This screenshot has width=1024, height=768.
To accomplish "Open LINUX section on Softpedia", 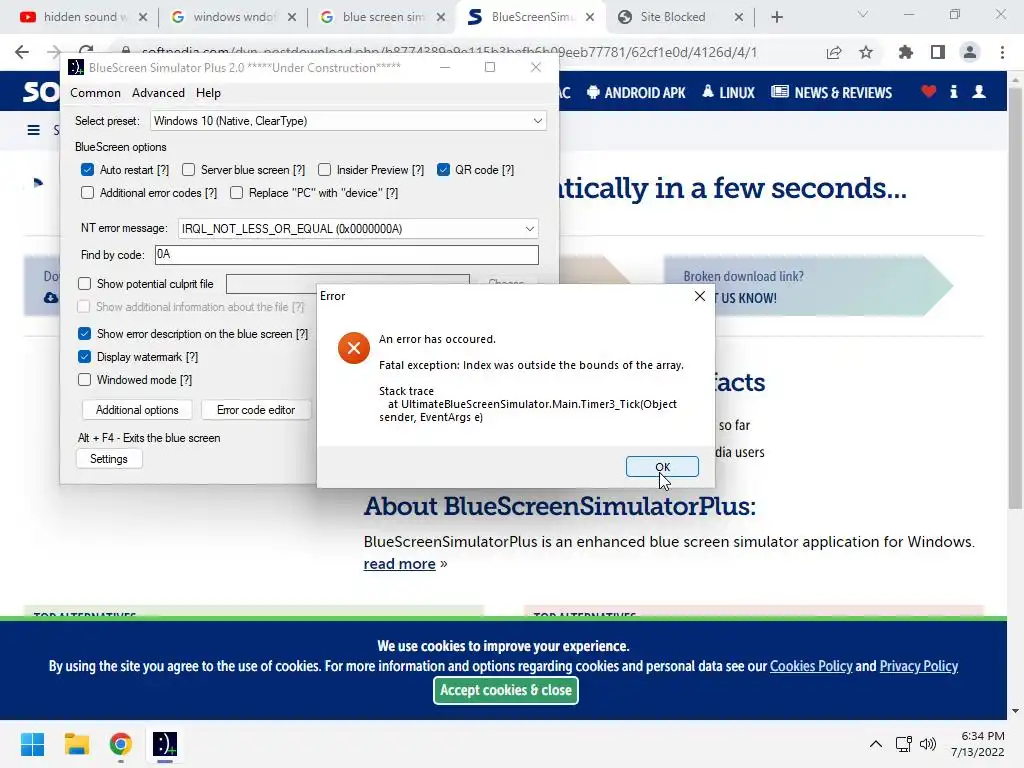I will [728, 93].
